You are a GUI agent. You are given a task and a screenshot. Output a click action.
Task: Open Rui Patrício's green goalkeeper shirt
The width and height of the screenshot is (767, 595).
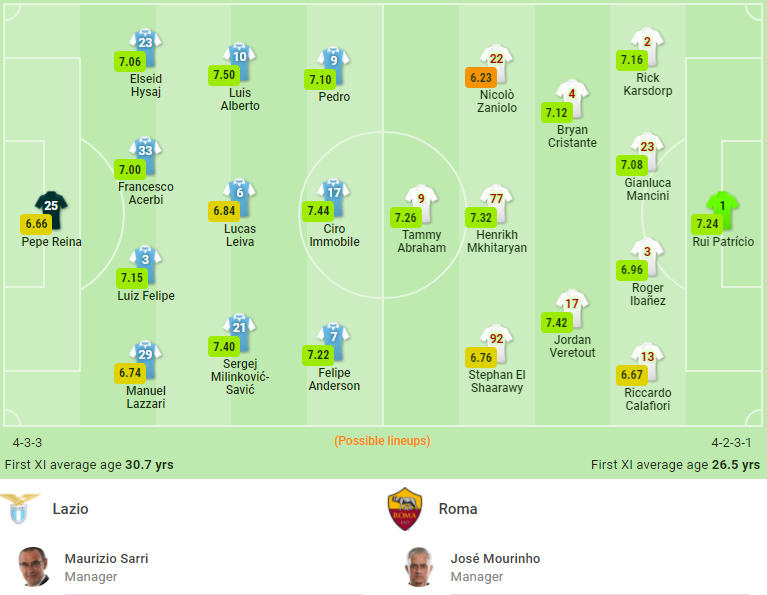(x=722, y=210)
